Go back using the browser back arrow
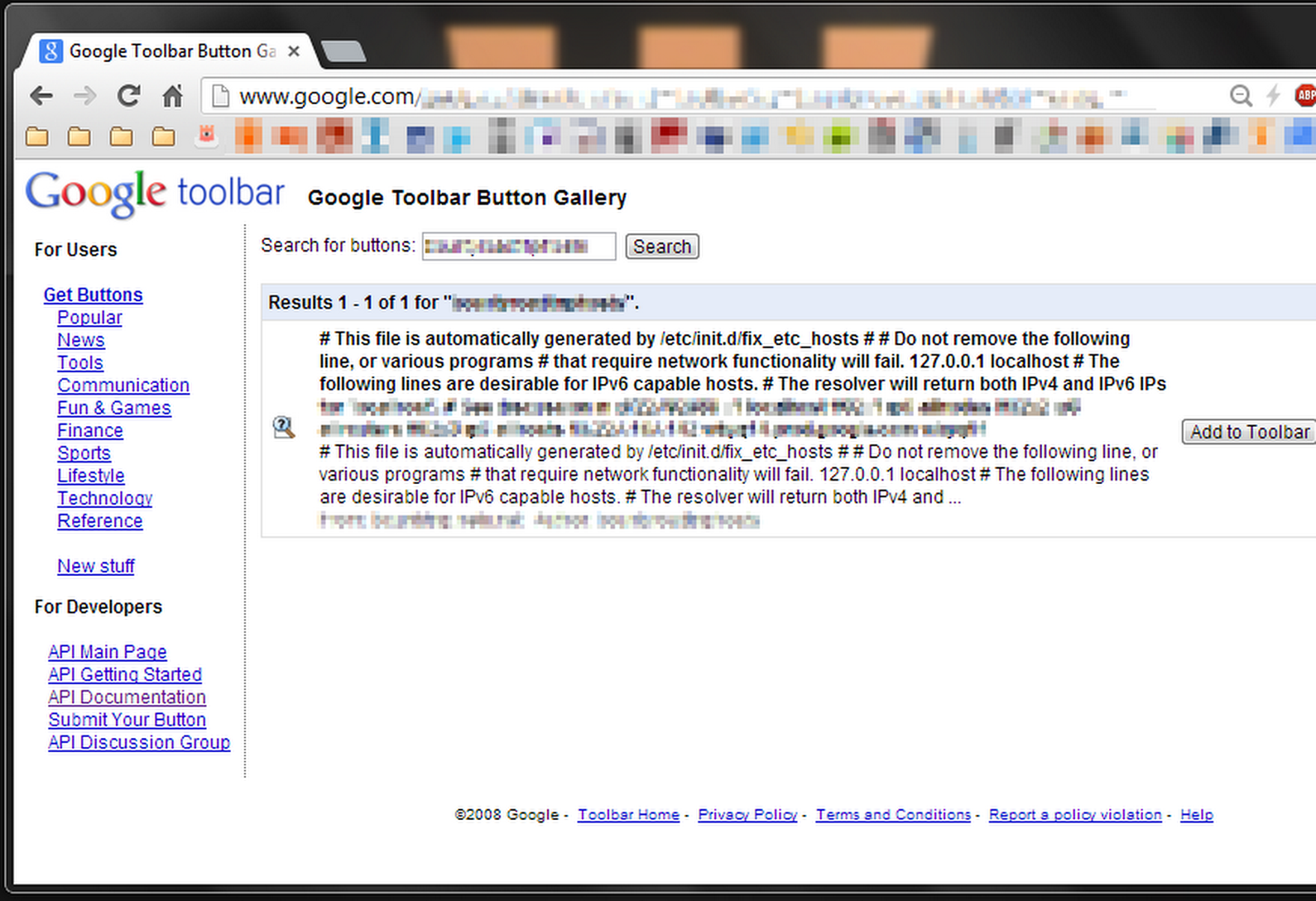 click(x=41, y=96)
